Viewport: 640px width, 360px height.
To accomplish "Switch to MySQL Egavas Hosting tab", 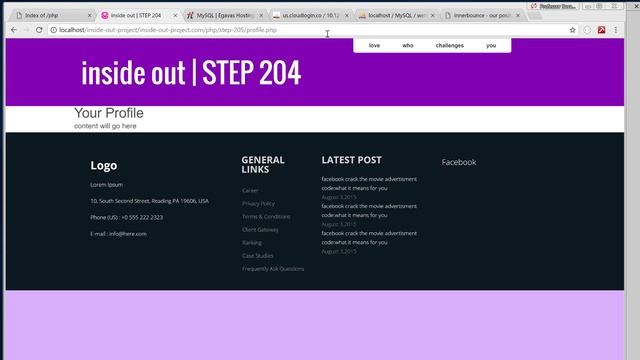I will pyautogui.click(x=224, y=15).
